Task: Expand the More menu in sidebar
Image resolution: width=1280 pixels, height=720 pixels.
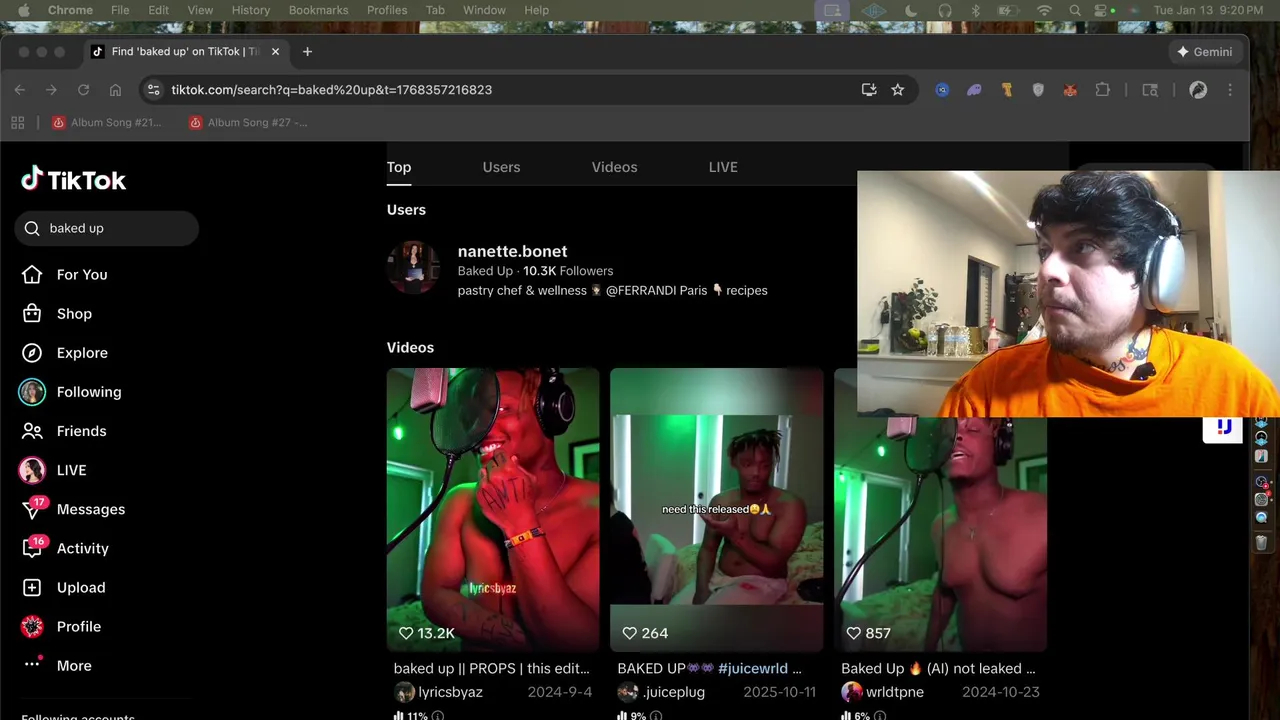Action: (x=74, y=665)
